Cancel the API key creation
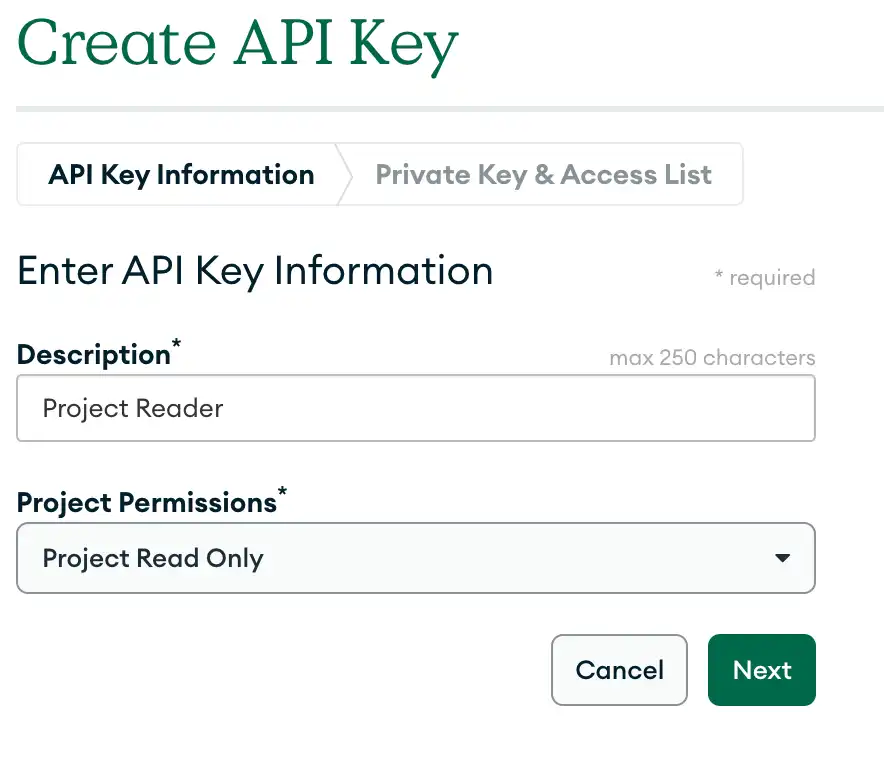This screenshot has width=884, height=758. (619, 670)
